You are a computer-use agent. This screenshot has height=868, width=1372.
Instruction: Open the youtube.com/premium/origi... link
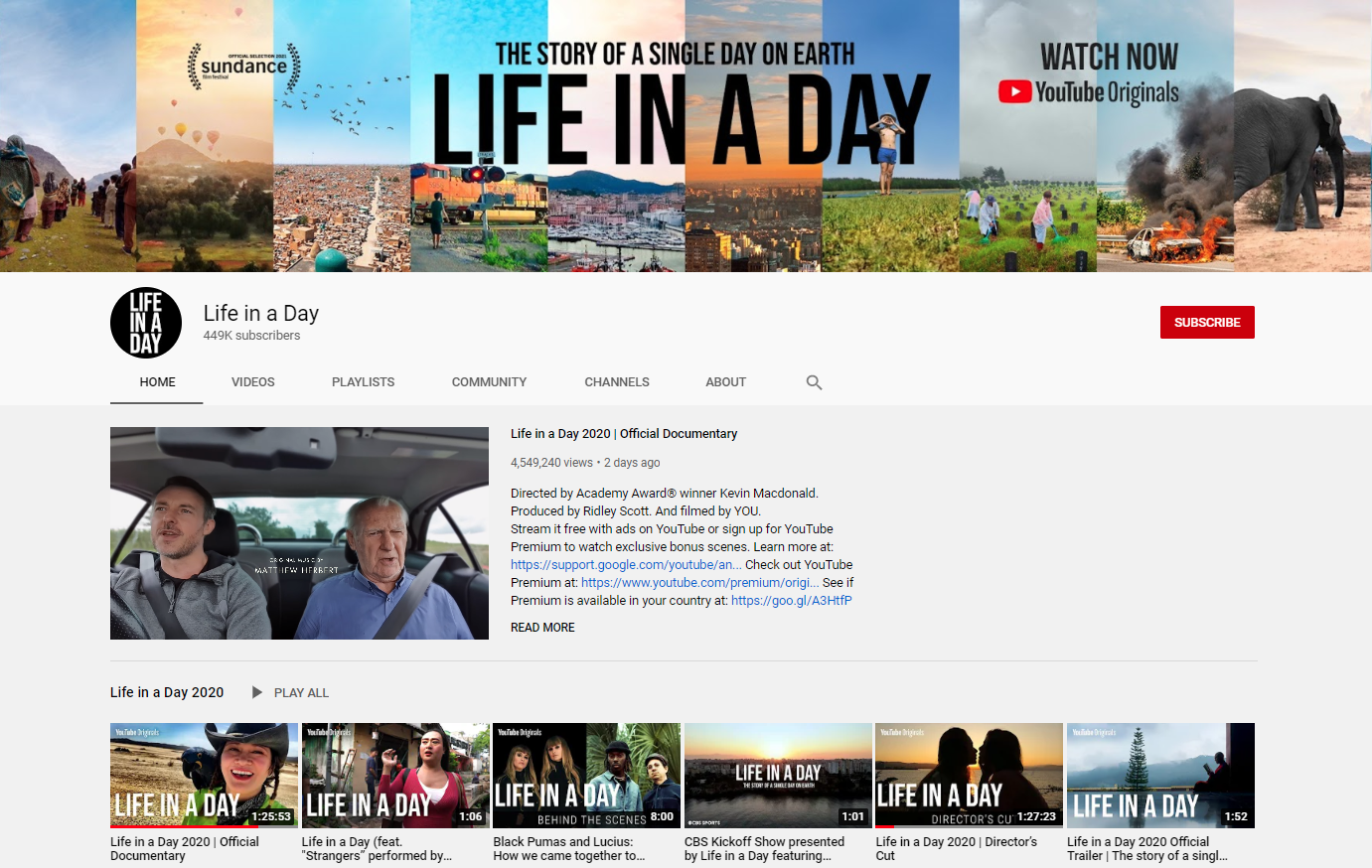[699, 583]
